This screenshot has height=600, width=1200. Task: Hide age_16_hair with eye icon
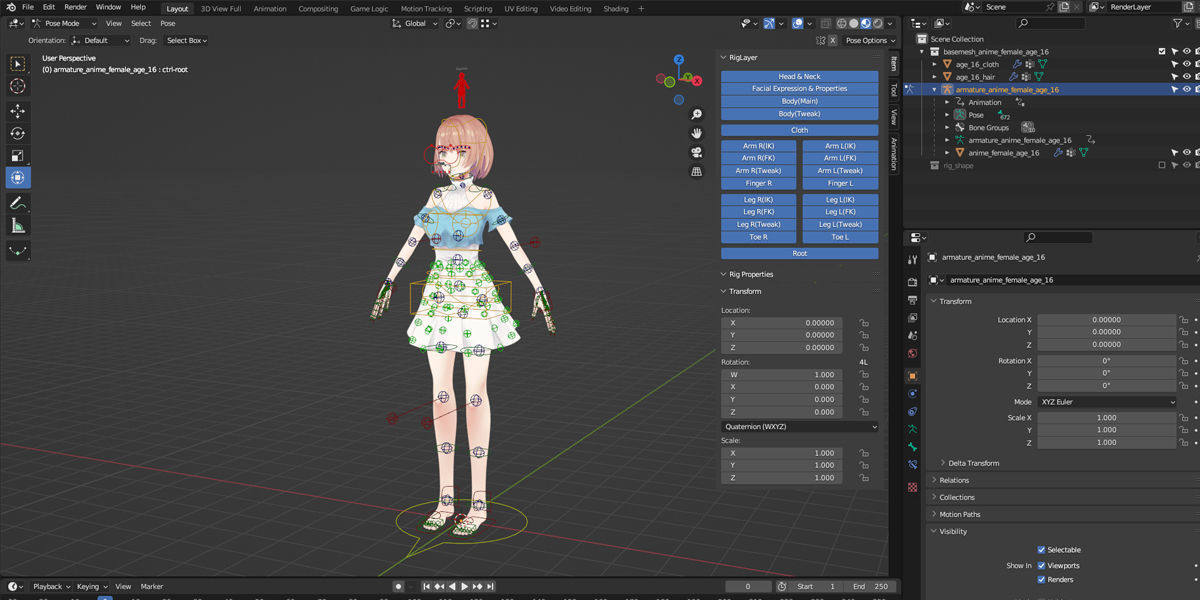pos(1187,77)
